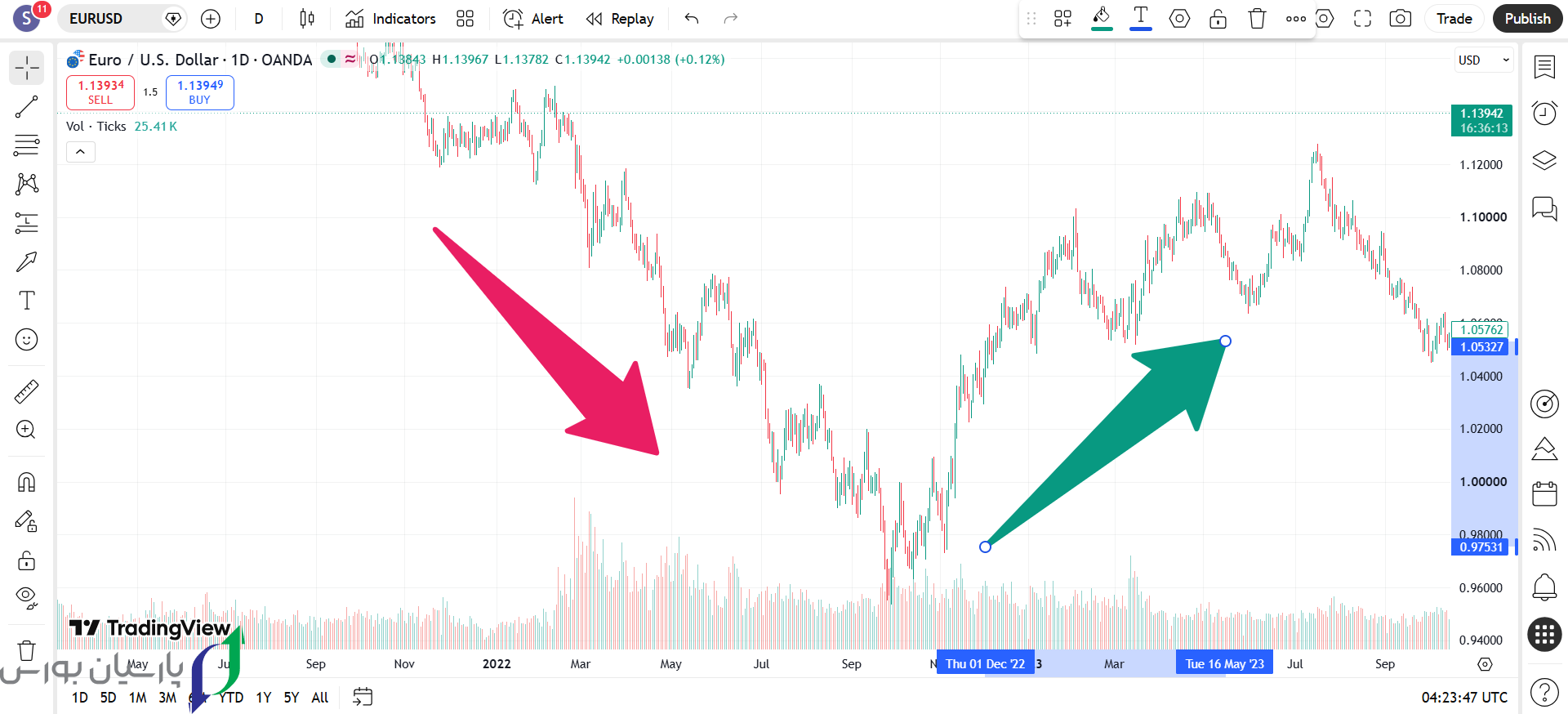The image size is (1568, 714).
Task: Select the Text annotation tool
Action: [x=26, y=301]
